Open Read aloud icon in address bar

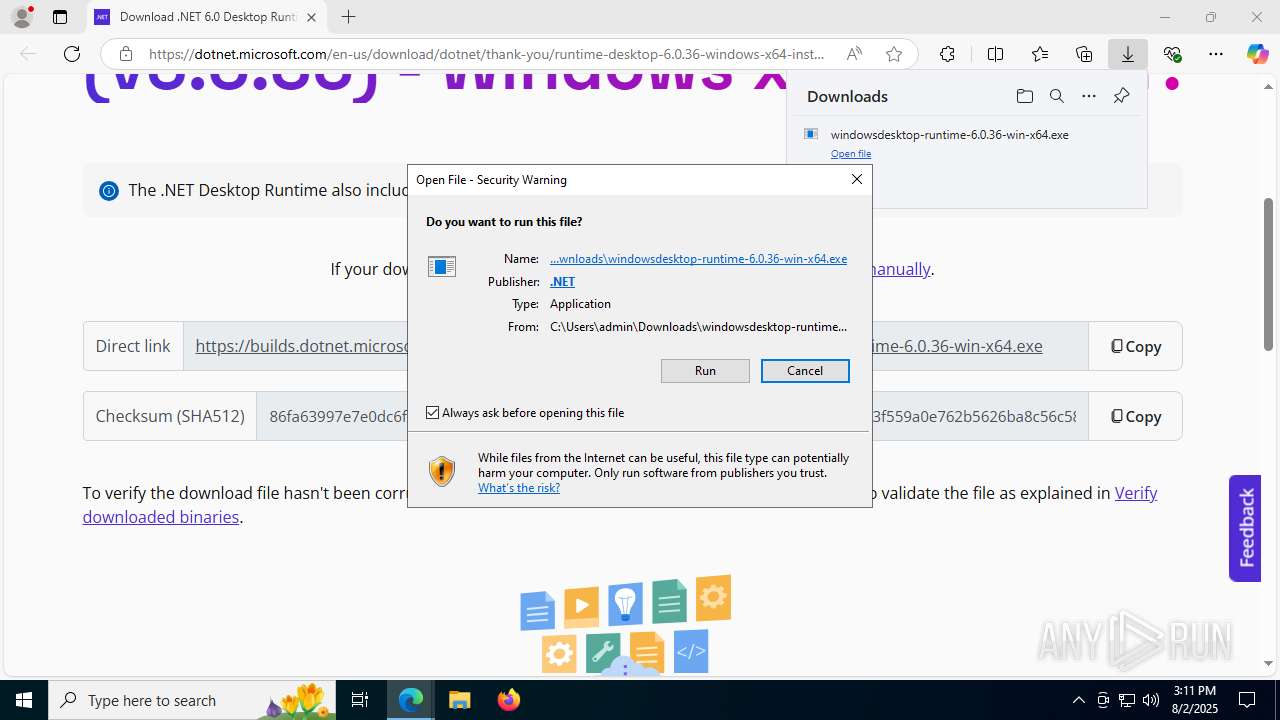(854, 54)
